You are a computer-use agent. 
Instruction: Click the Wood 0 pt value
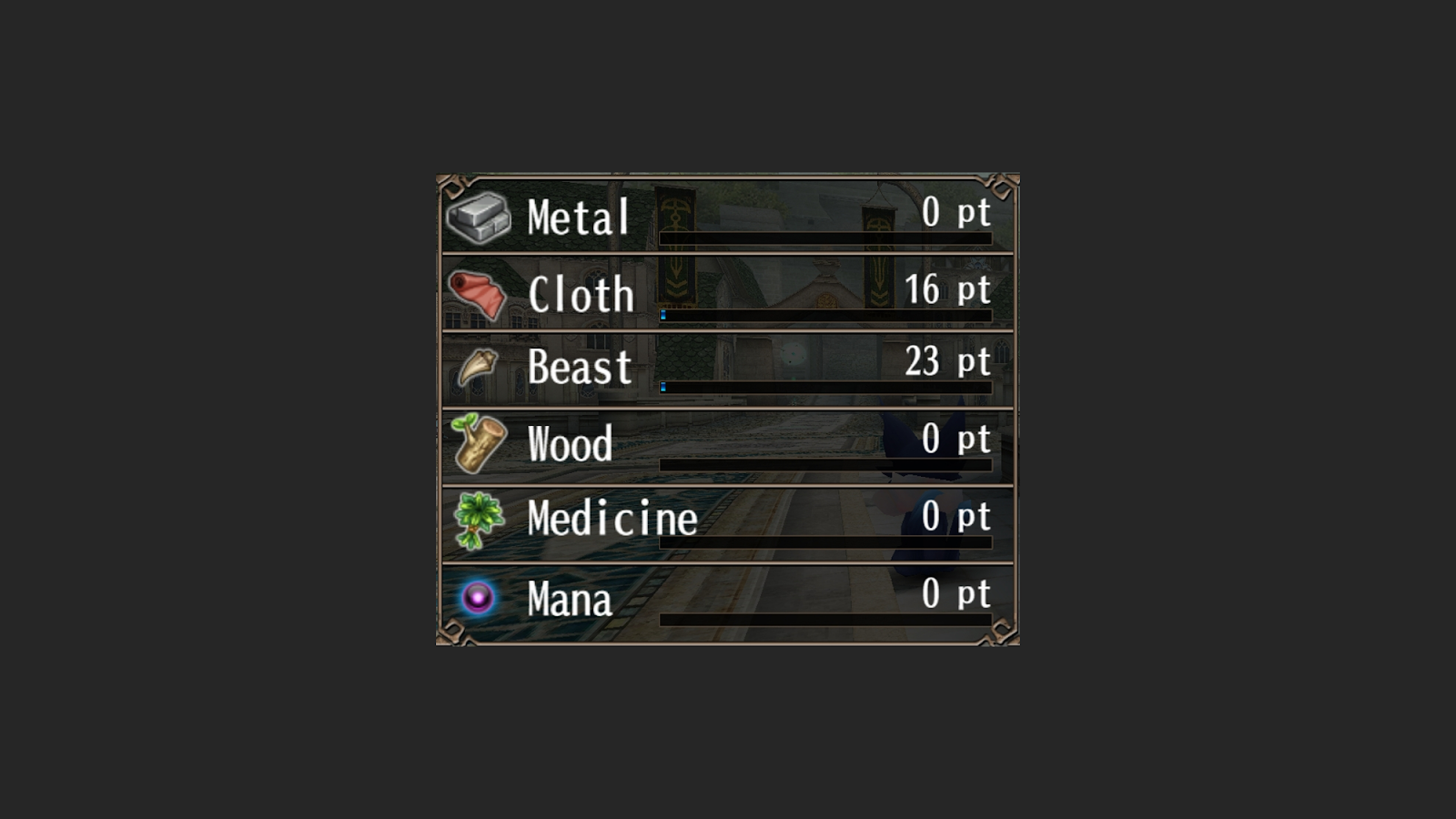[x=955, y=440]
